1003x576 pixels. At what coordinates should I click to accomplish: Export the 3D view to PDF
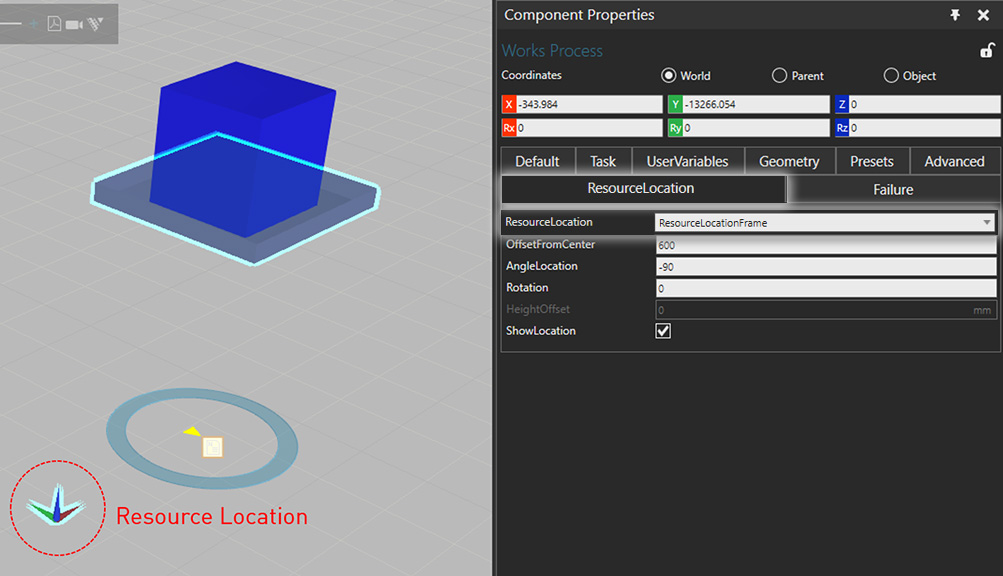coord(54,24)
